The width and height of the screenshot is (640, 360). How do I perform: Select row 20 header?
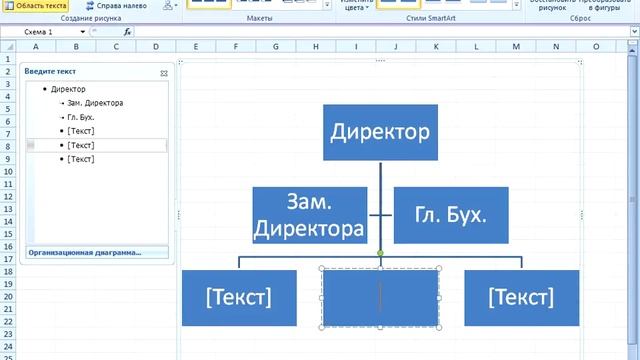(x=8, y=296)
